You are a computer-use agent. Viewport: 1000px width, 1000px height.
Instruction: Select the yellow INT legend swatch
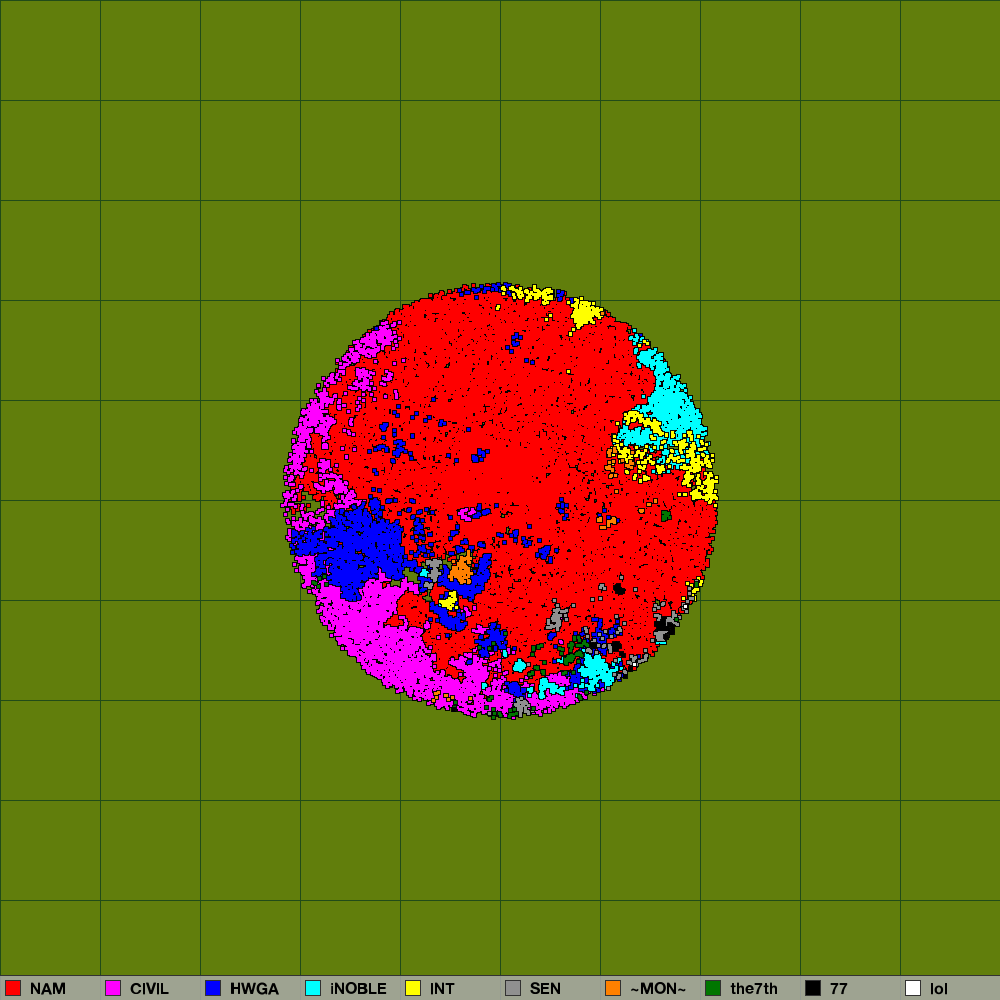point(413,988)
